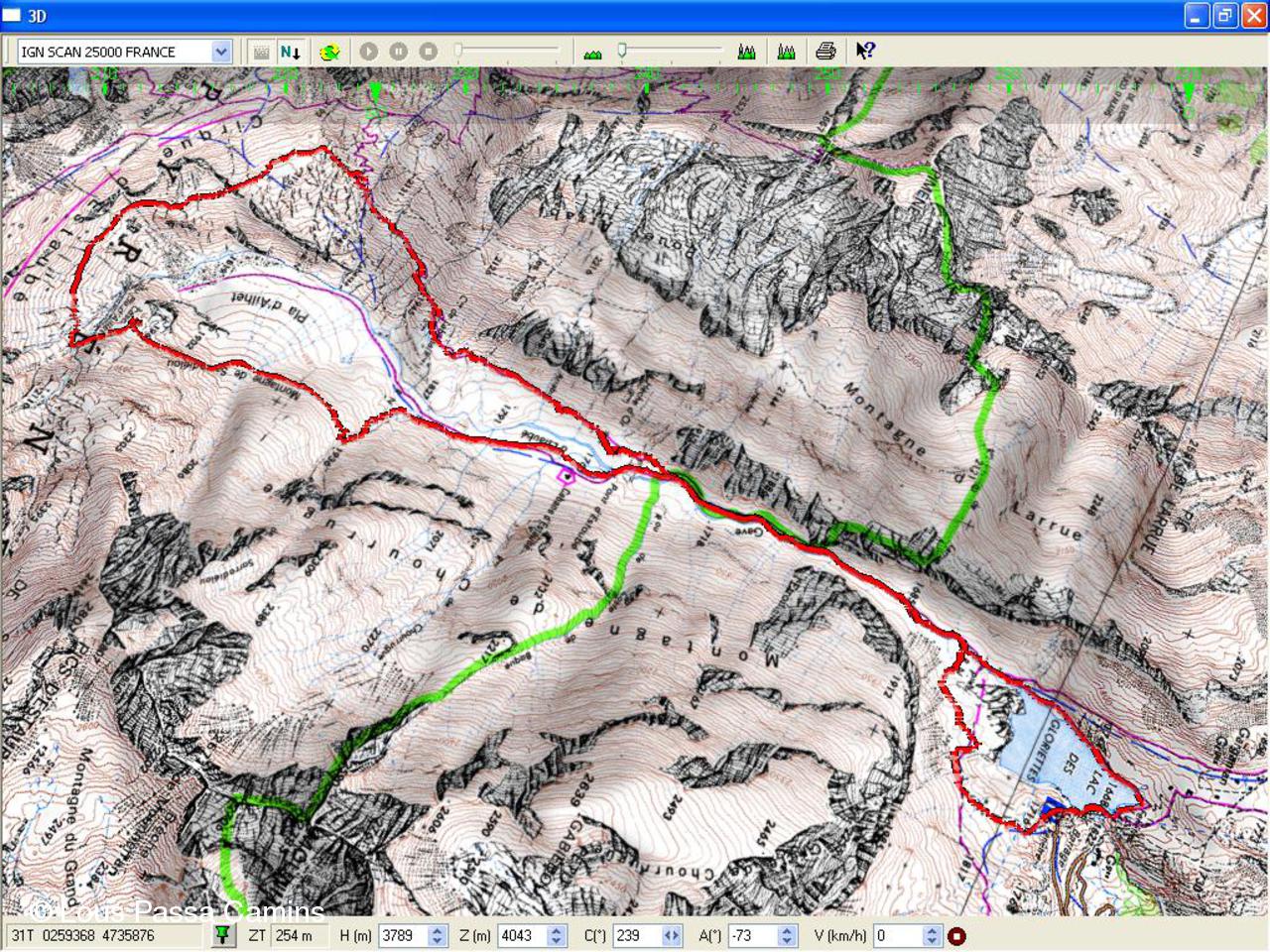Click the playback position slider
Viewport: 1270px width, 952px height.
click(x=506, y=51)
